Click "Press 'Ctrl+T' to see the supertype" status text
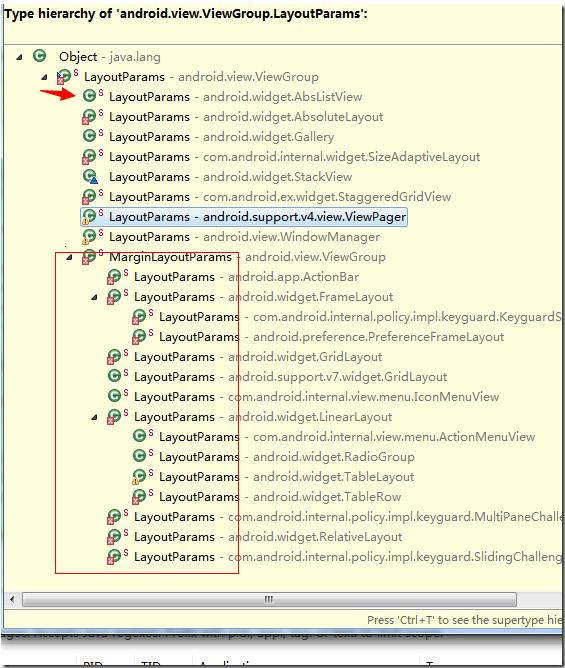The width and height of the screenshot is (565, 668). (464, 620)
